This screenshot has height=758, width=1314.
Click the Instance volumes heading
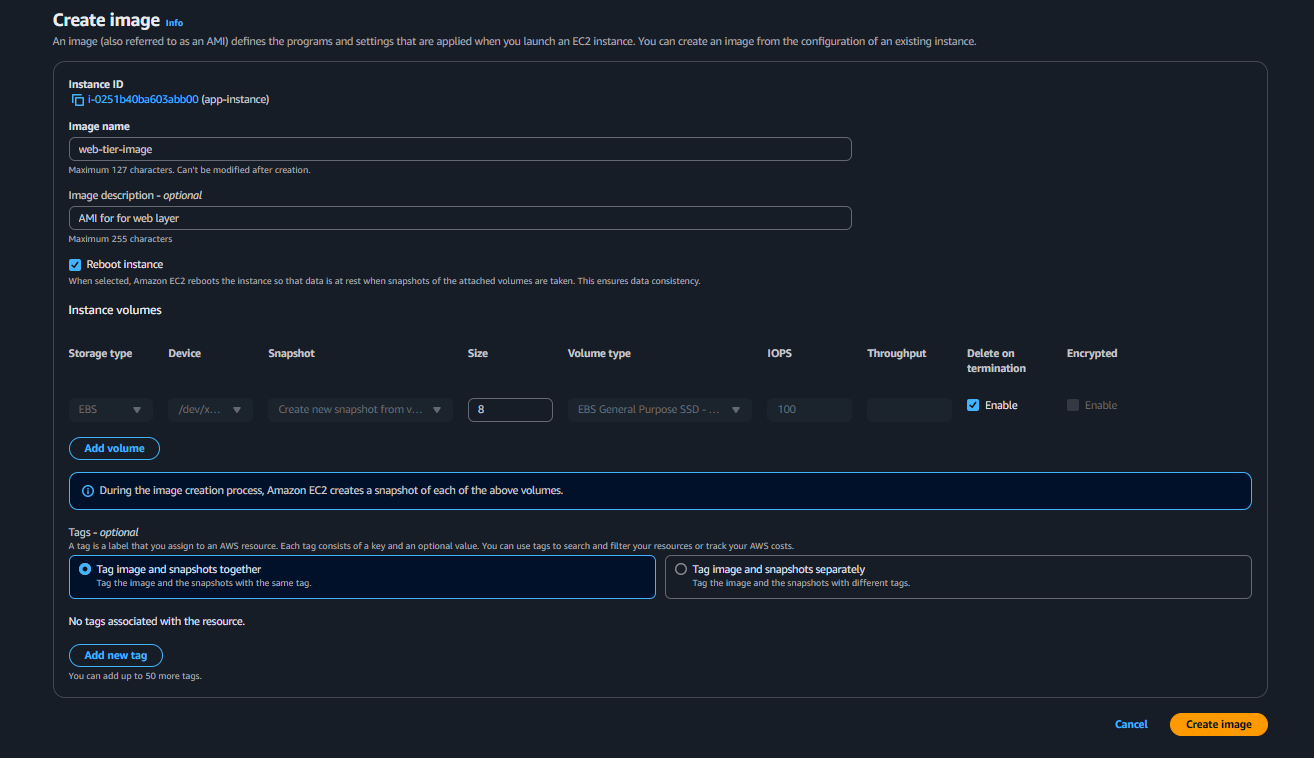click(x=115, y=310)
